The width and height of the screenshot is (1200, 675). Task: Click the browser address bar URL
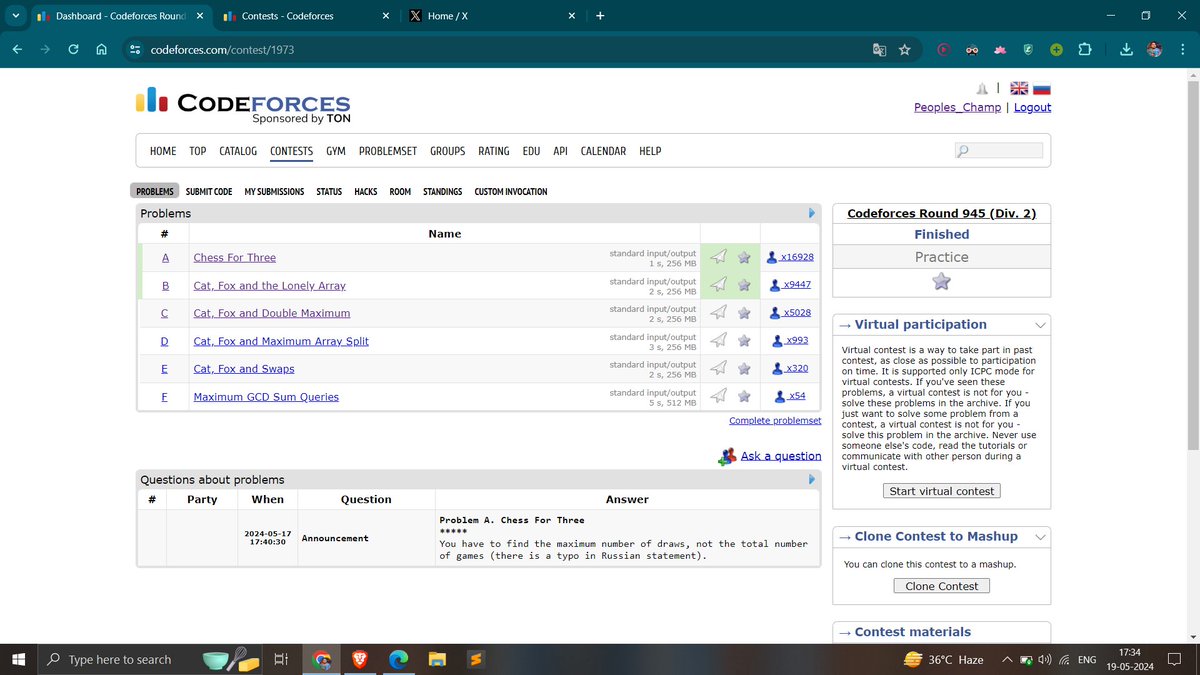(222, 49)
